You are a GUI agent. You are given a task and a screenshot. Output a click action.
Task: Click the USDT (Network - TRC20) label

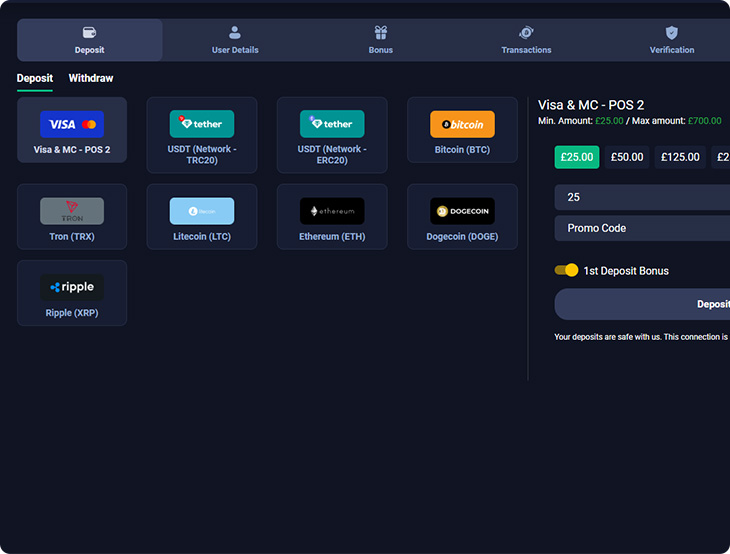pyautogui.click(x=202, y=155)
